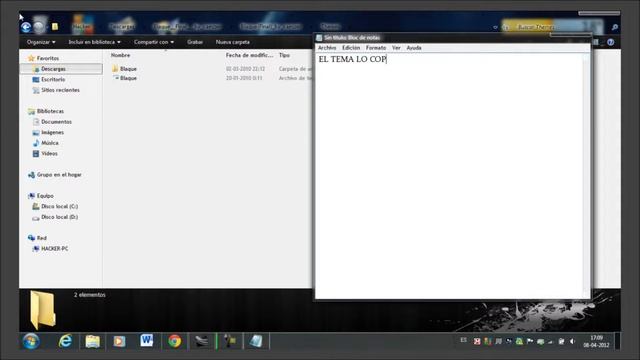Open Explorer help question mark icon
The height and width of the screenshot is (360, 640).
[611, 42]
